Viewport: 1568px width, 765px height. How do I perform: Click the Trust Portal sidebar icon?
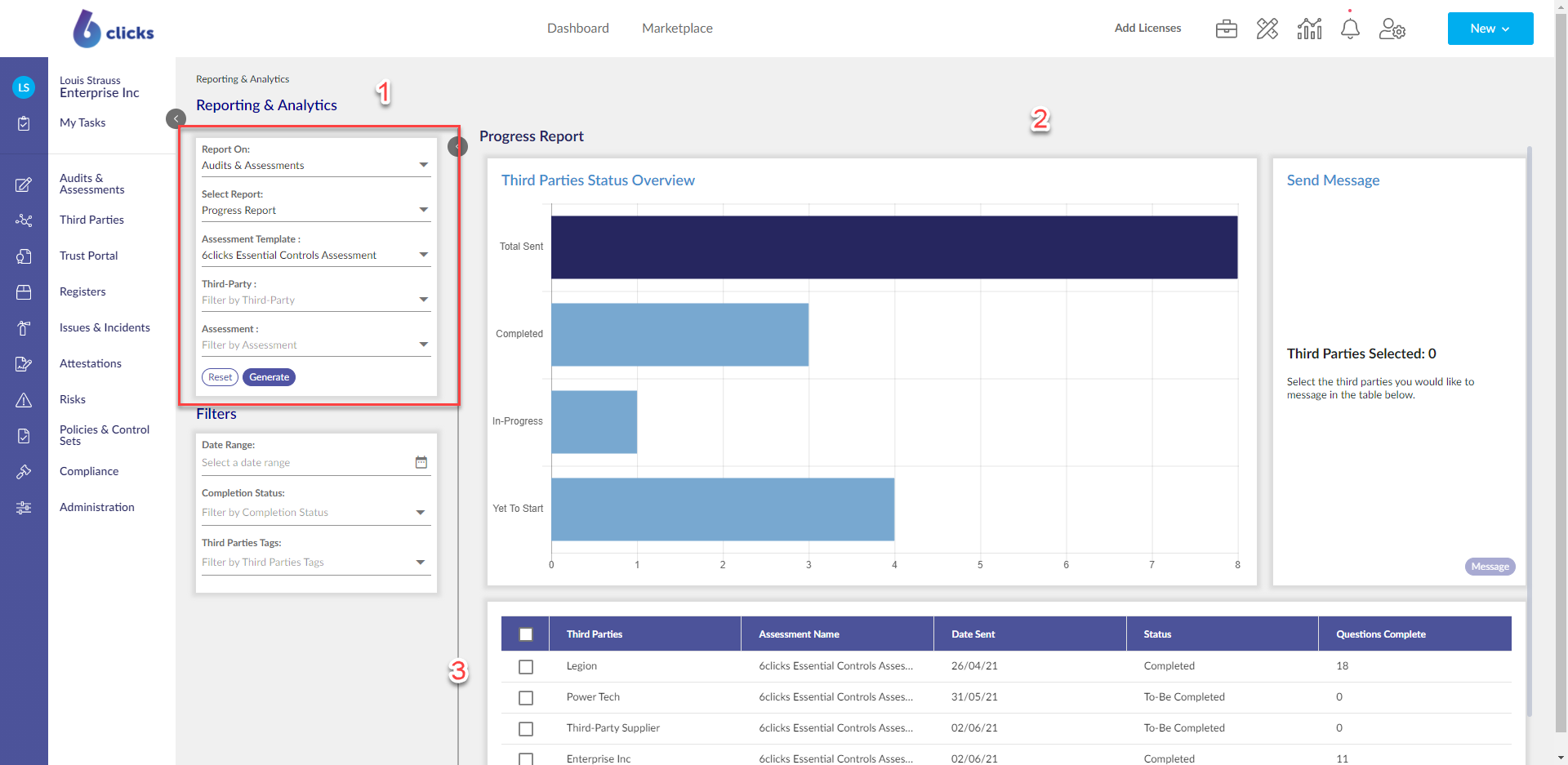coord(24,256)
